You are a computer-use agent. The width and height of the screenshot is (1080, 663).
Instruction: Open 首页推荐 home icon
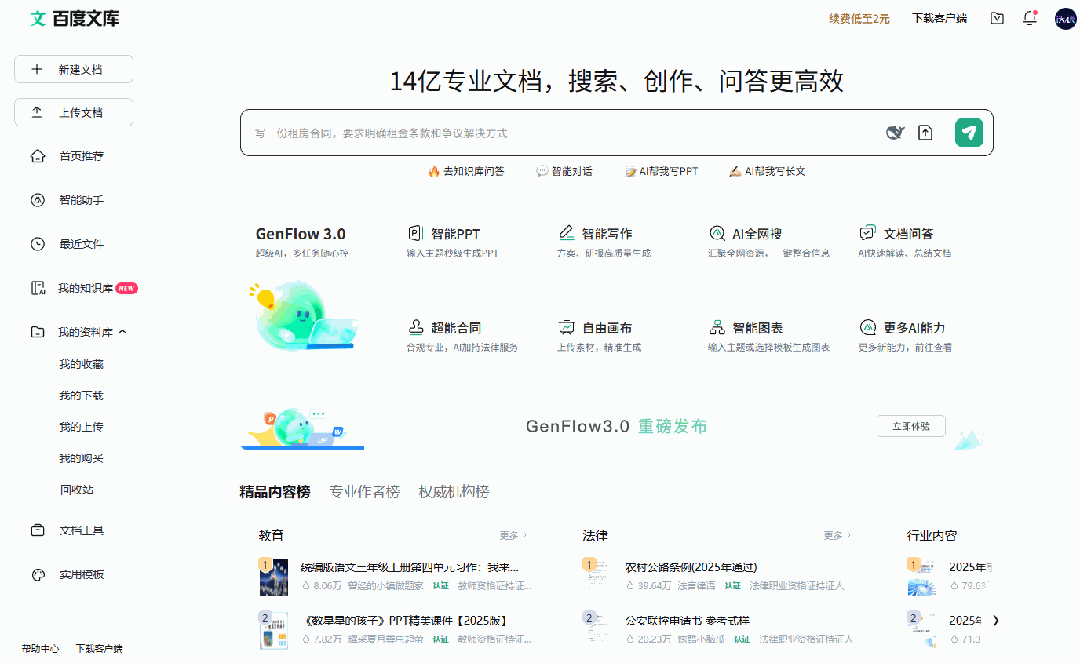click(38, 156)
